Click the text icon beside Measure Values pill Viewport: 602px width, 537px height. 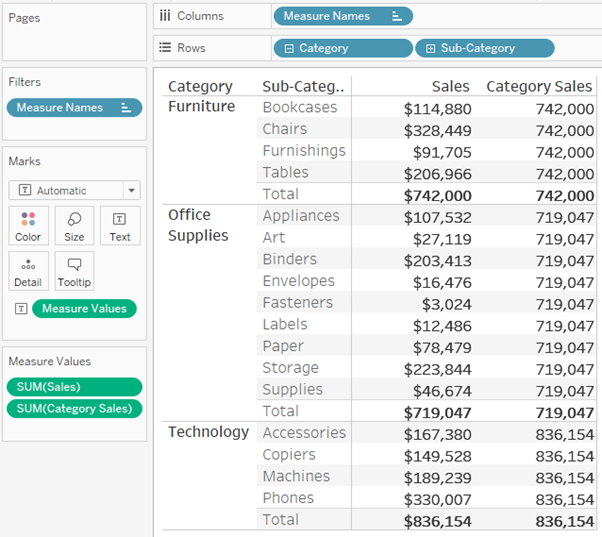click(20, 309)
